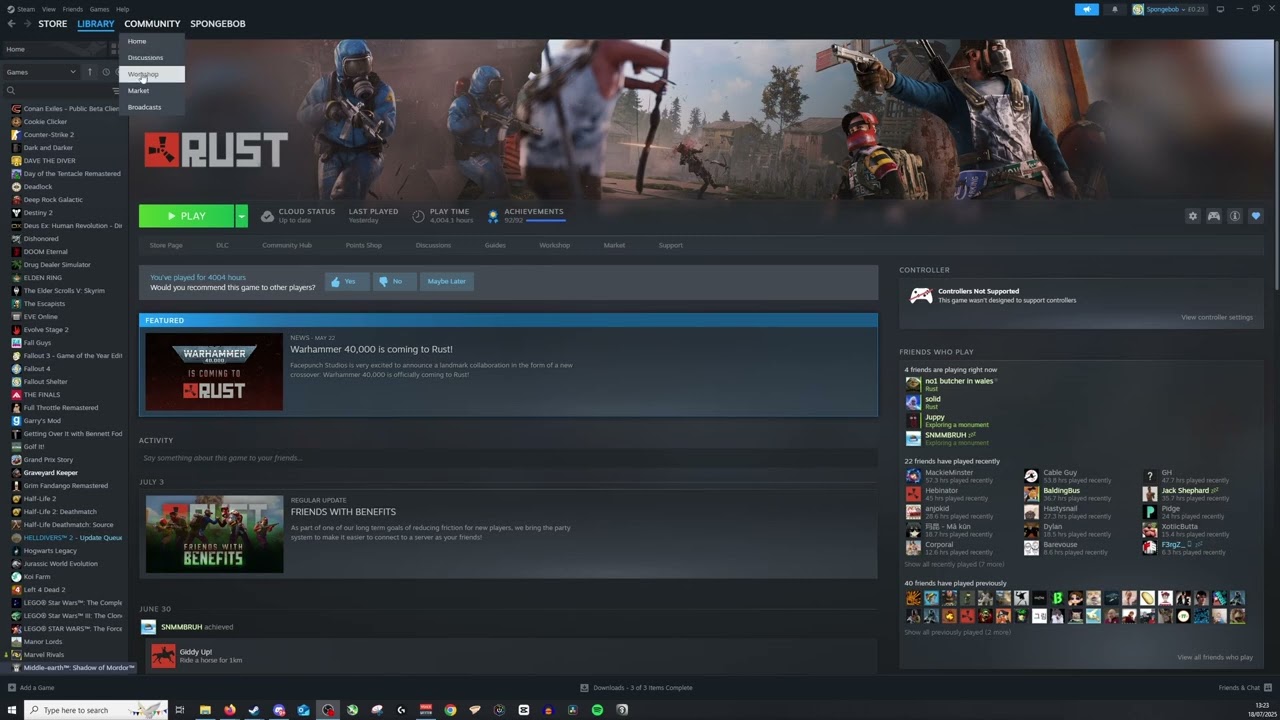The height and width of the screenshot is (720, 1280).
Task: Open the announcements megaphone button
Action: point(1087,9)
